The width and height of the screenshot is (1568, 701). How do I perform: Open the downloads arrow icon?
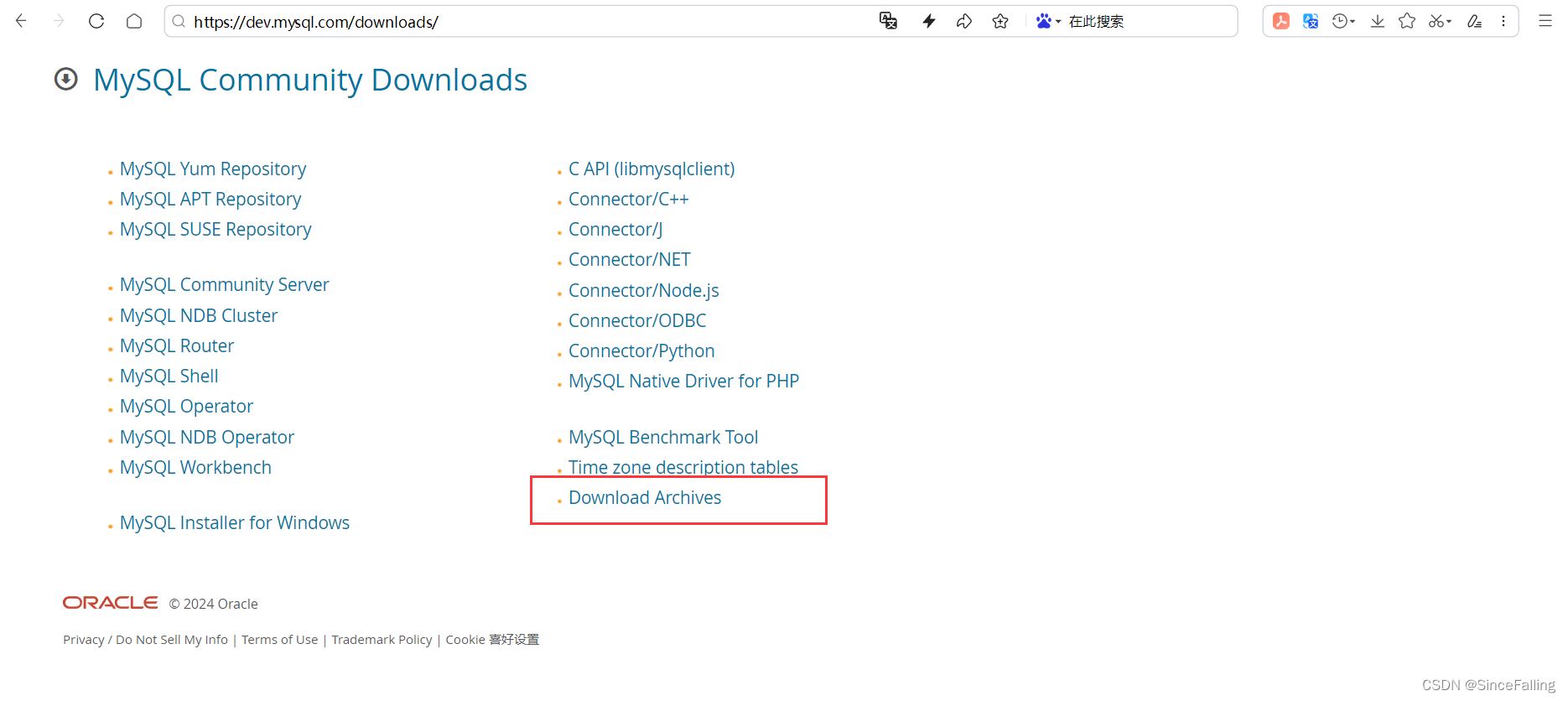tap(1378, 21)
